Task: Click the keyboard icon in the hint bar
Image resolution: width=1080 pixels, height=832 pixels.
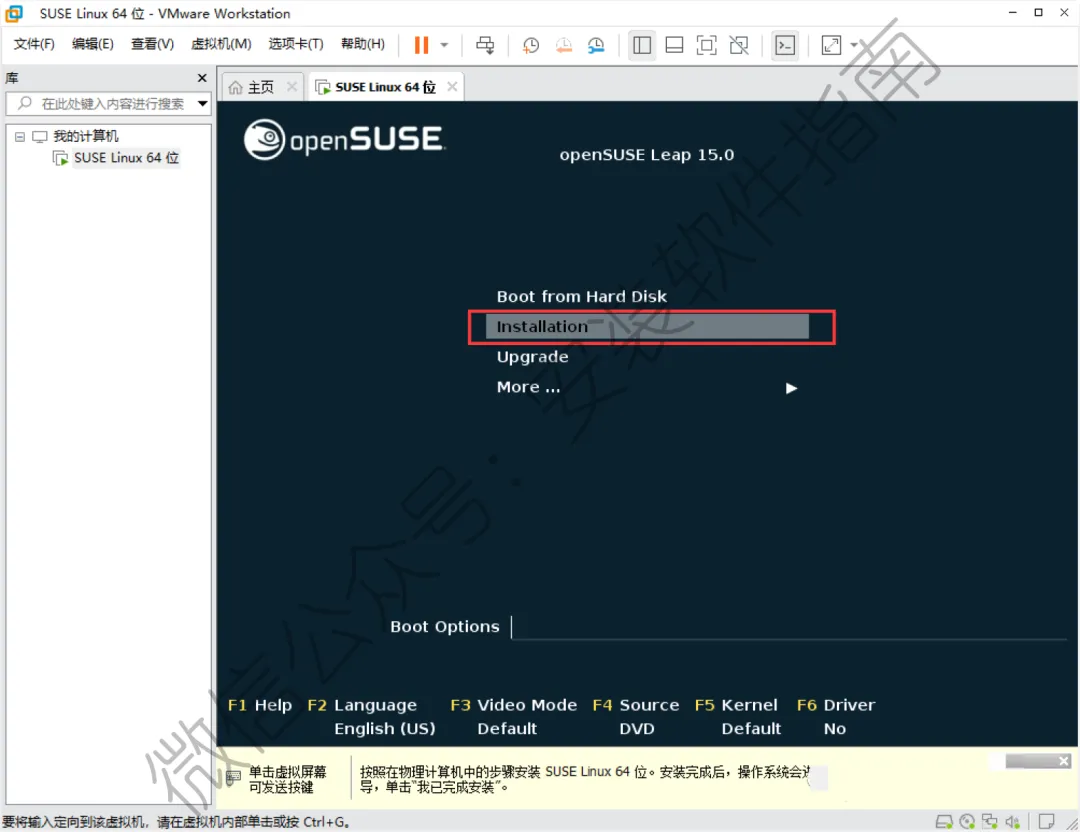Action: [233, 778]
